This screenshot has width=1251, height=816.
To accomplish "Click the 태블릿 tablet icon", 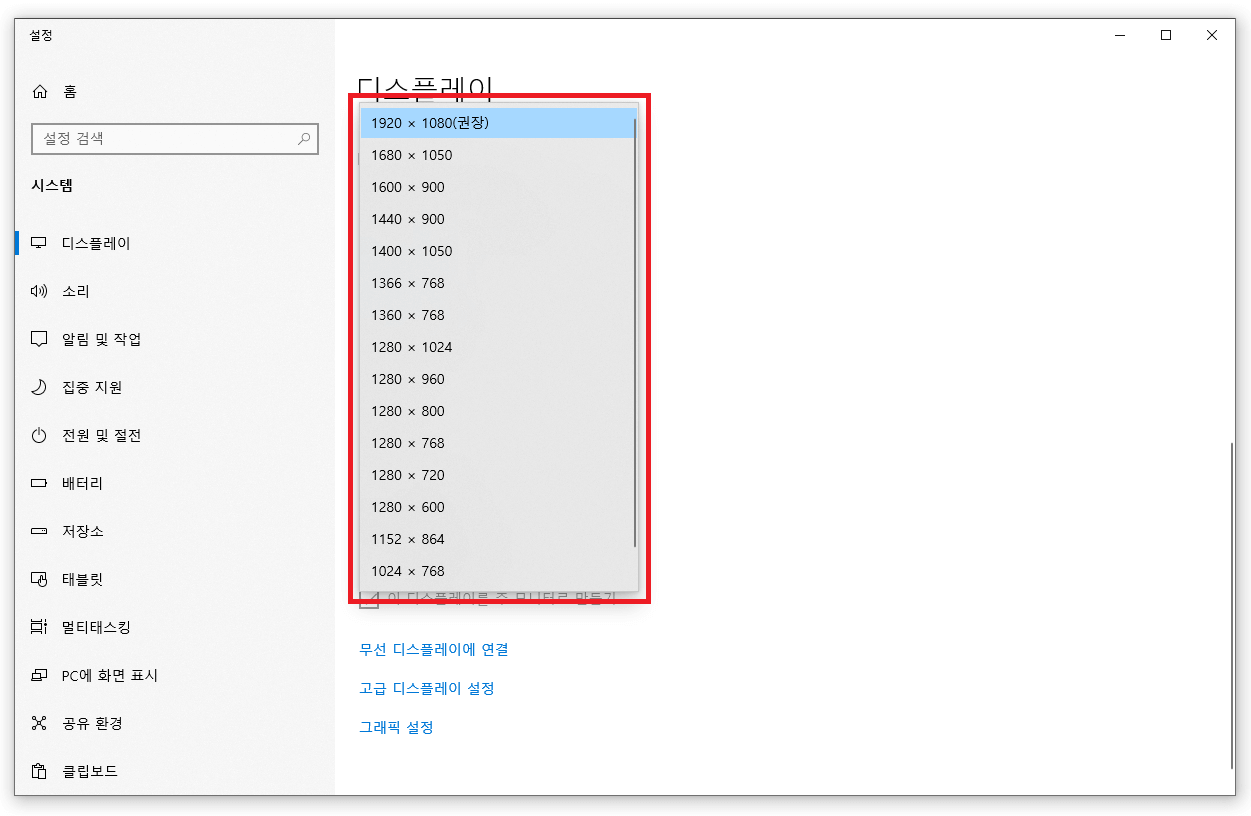I will (40, 579).
